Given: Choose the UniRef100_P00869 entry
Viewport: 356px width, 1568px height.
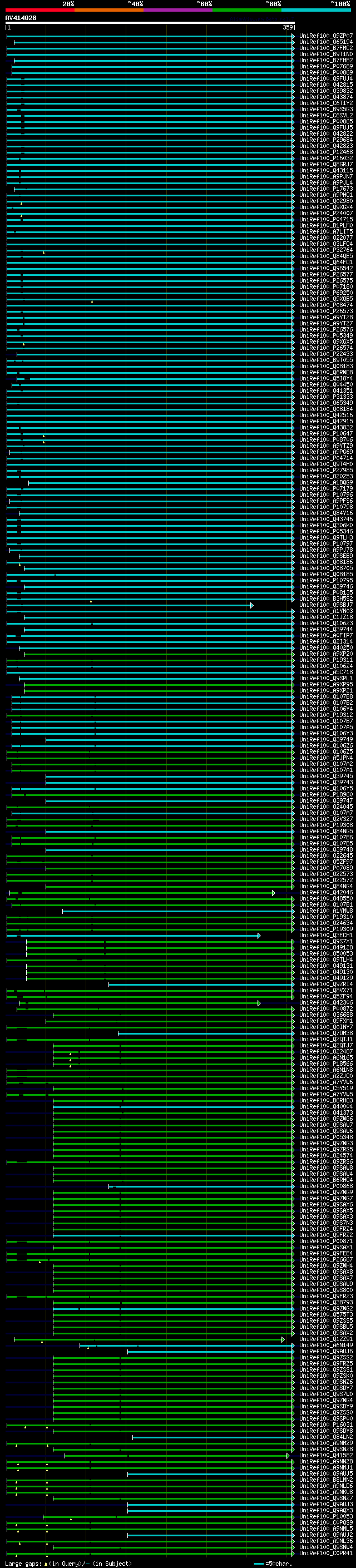Looking at the screenshot, I should coord(325,72).
